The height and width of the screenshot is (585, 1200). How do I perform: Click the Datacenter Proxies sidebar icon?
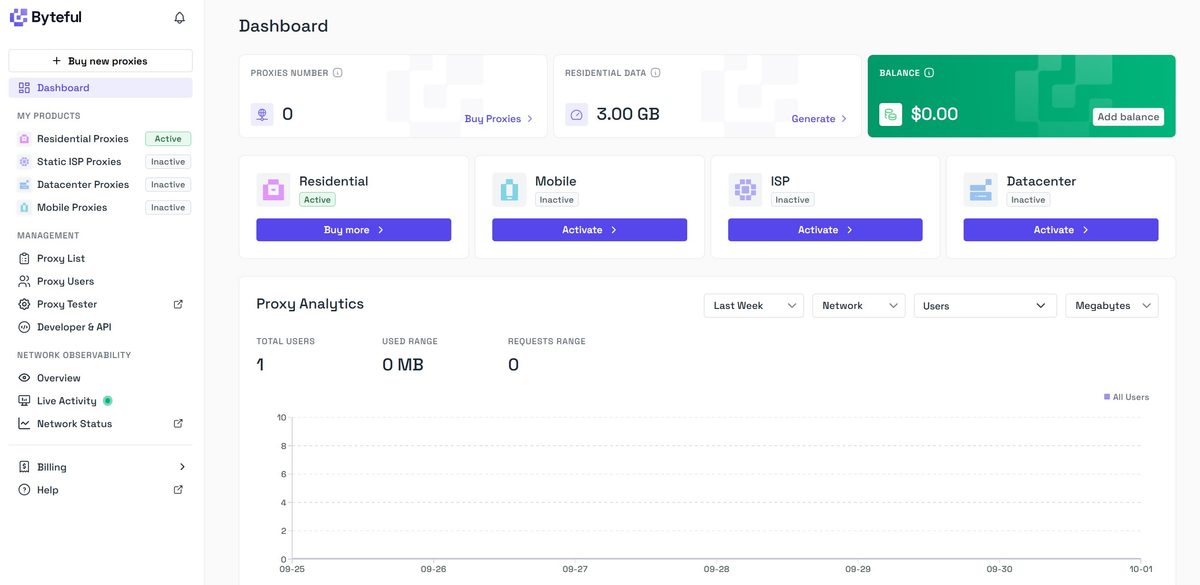(25, 185)
